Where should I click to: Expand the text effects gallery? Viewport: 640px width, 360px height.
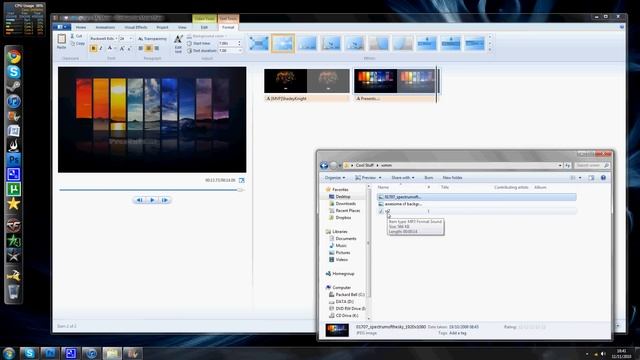click(x=490, y=50)
